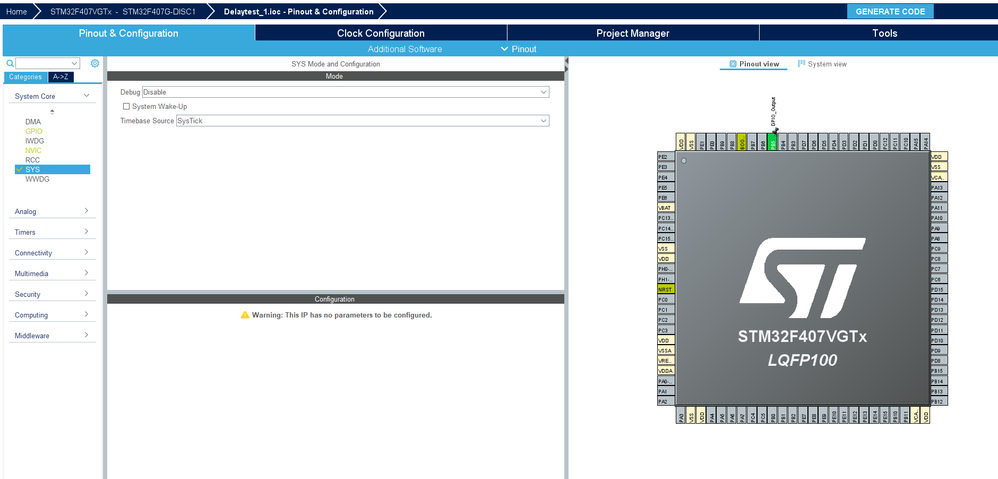Click pin PA2 on the chip
998x479 pixels.
point(666,401)
